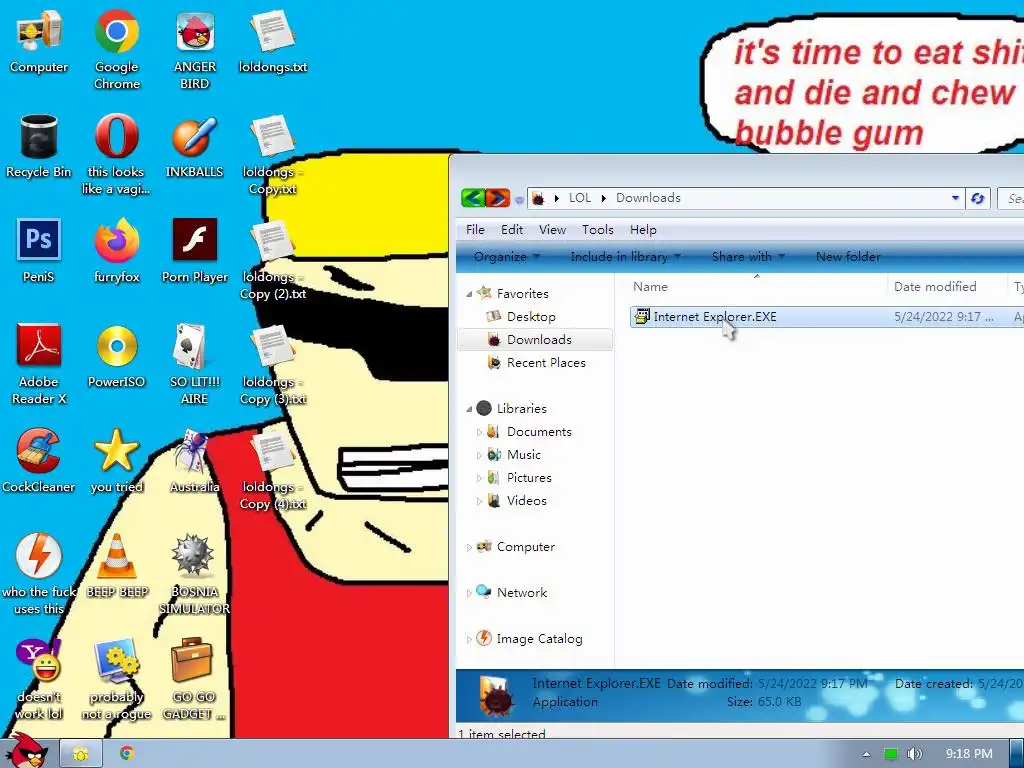Select the Yahoo icon labeled doesn't work lol
1024x768 pixels.
[39, 680]
